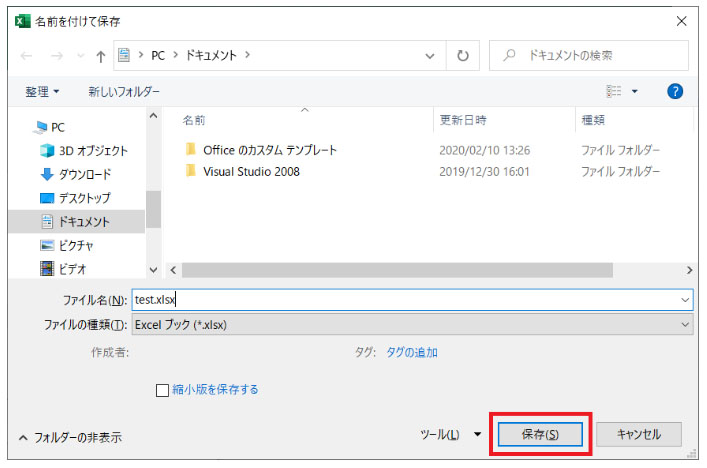Click the ドキュメントの検索 search field

(x=589, y=55)
